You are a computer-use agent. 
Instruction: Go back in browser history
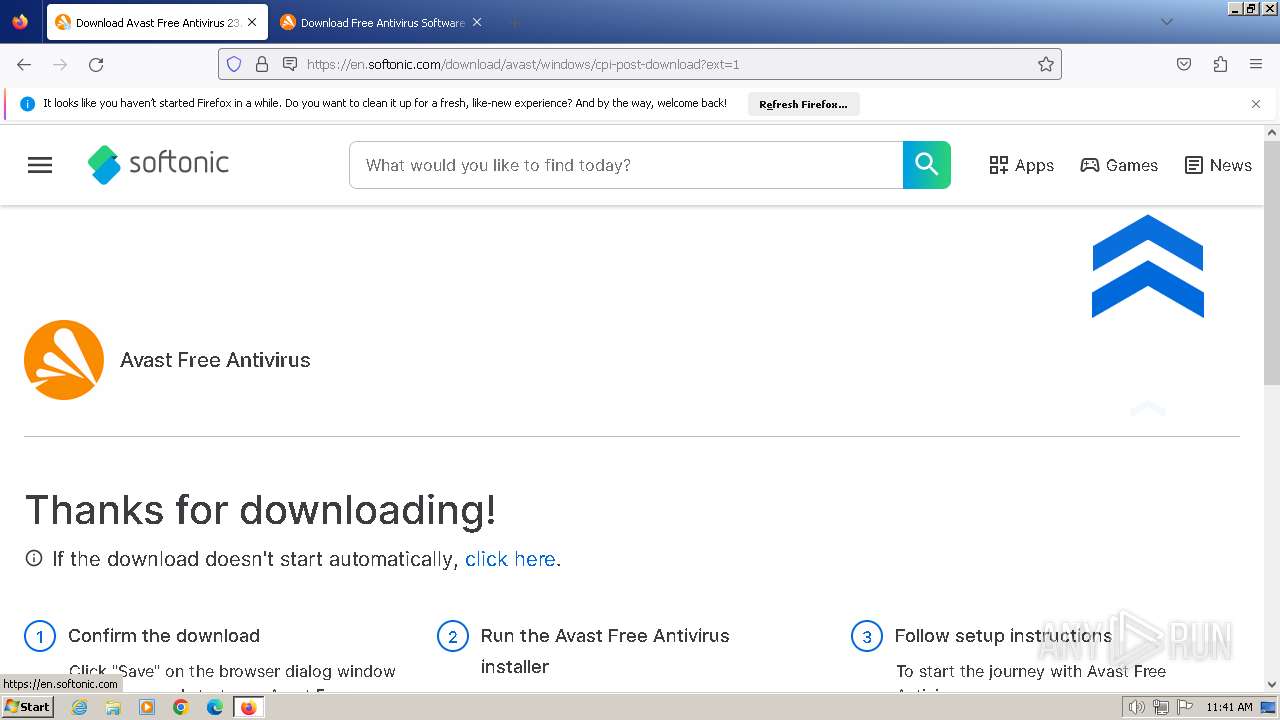click(x=24, y=64)
